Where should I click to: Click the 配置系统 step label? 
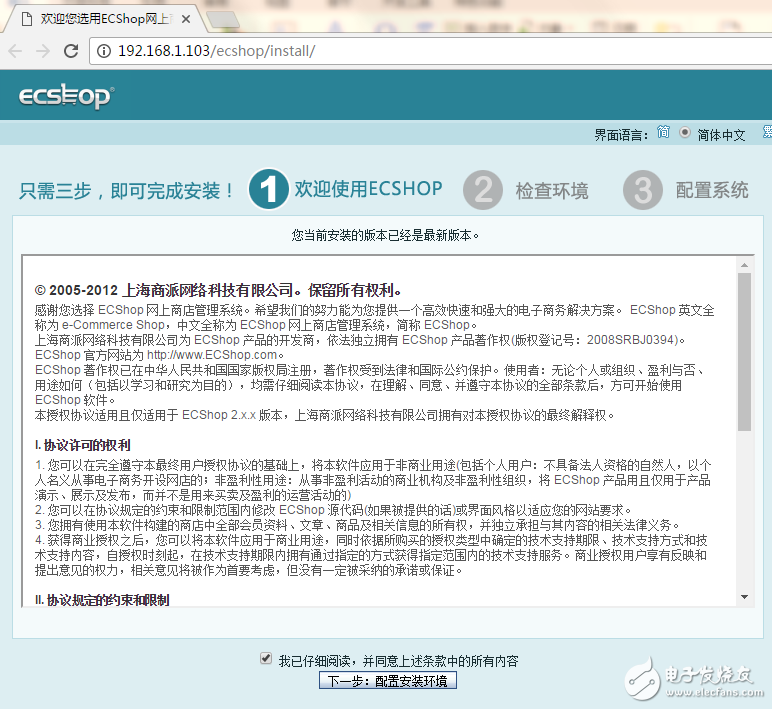712,190
